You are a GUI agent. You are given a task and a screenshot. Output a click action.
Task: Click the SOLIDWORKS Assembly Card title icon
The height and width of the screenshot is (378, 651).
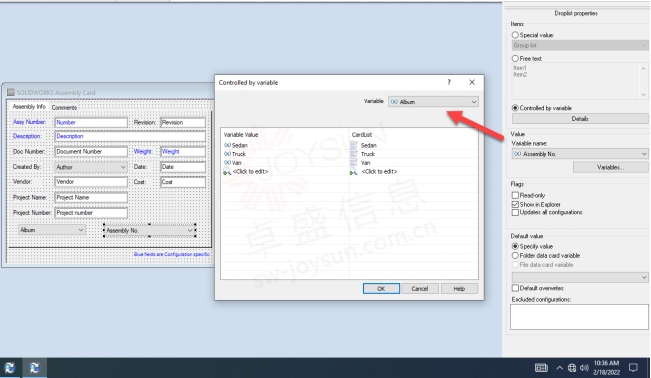pyautogui.click(x=11, y=92)
